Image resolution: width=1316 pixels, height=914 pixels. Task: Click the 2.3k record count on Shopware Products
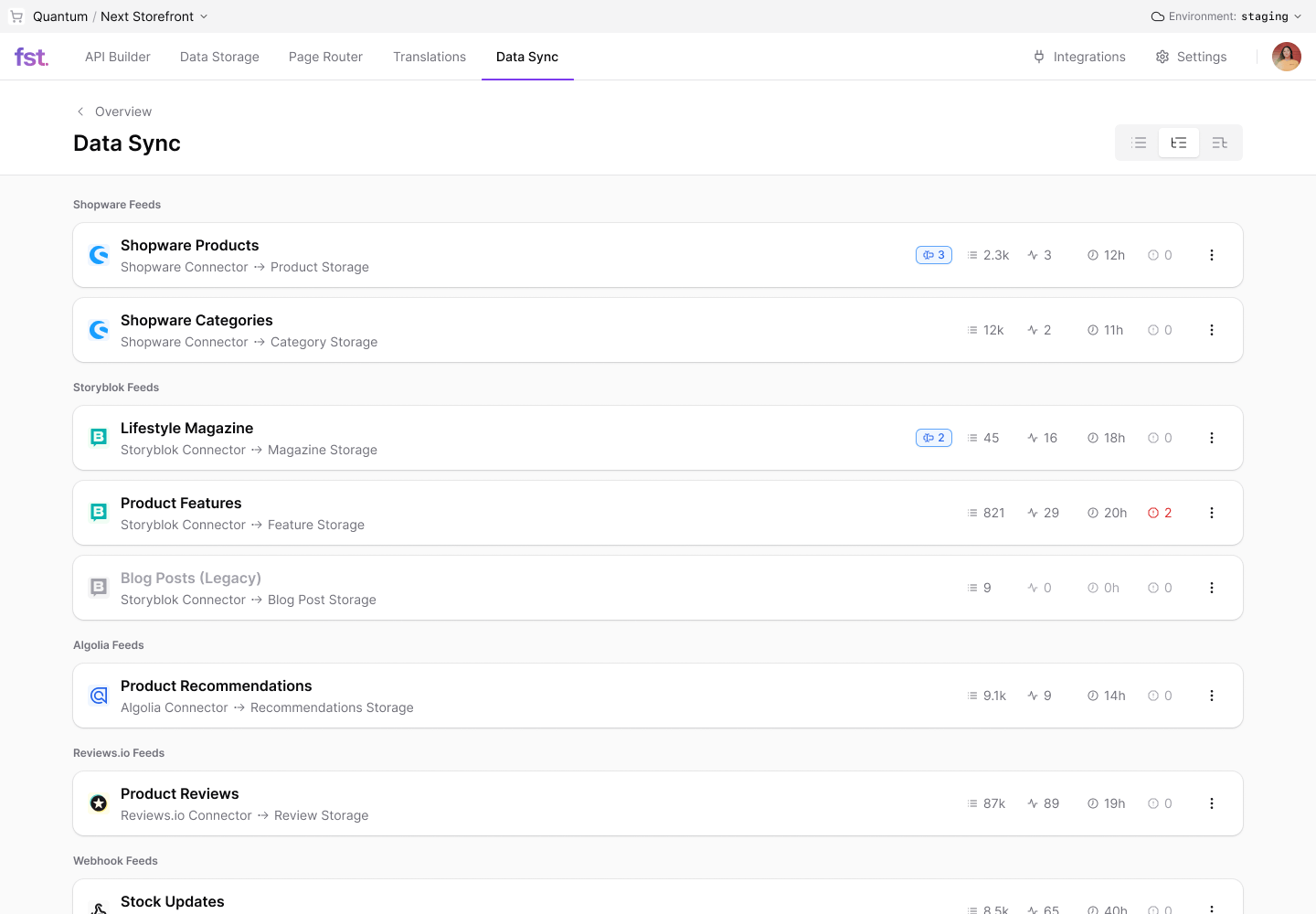988,255
